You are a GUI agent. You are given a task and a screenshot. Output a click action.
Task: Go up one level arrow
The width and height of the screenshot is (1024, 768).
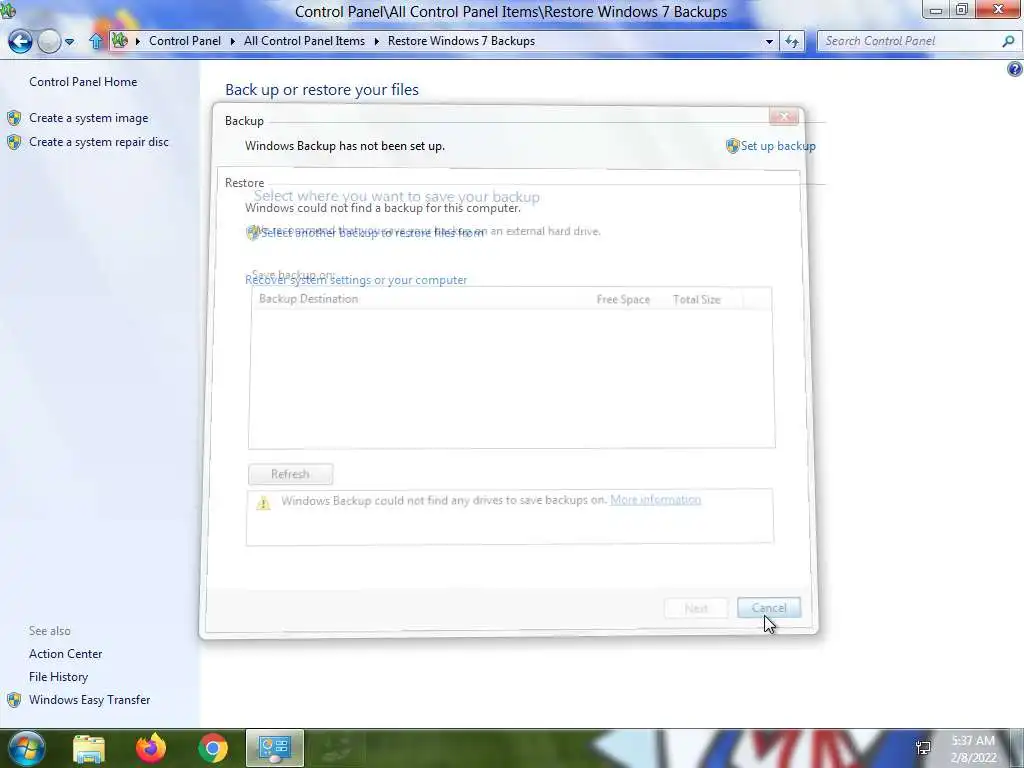click(x=96, y=41)
